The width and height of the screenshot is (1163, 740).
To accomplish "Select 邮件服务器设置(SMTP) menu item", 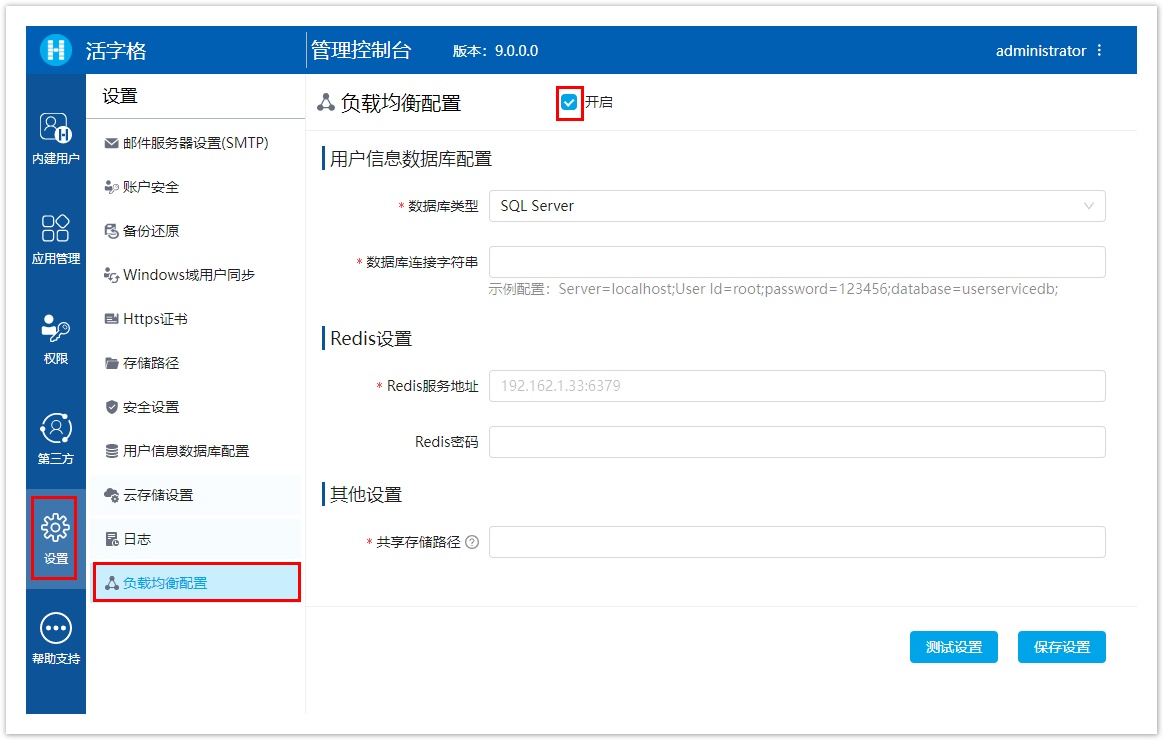I will pyautogui.click(x=196, y=143).
